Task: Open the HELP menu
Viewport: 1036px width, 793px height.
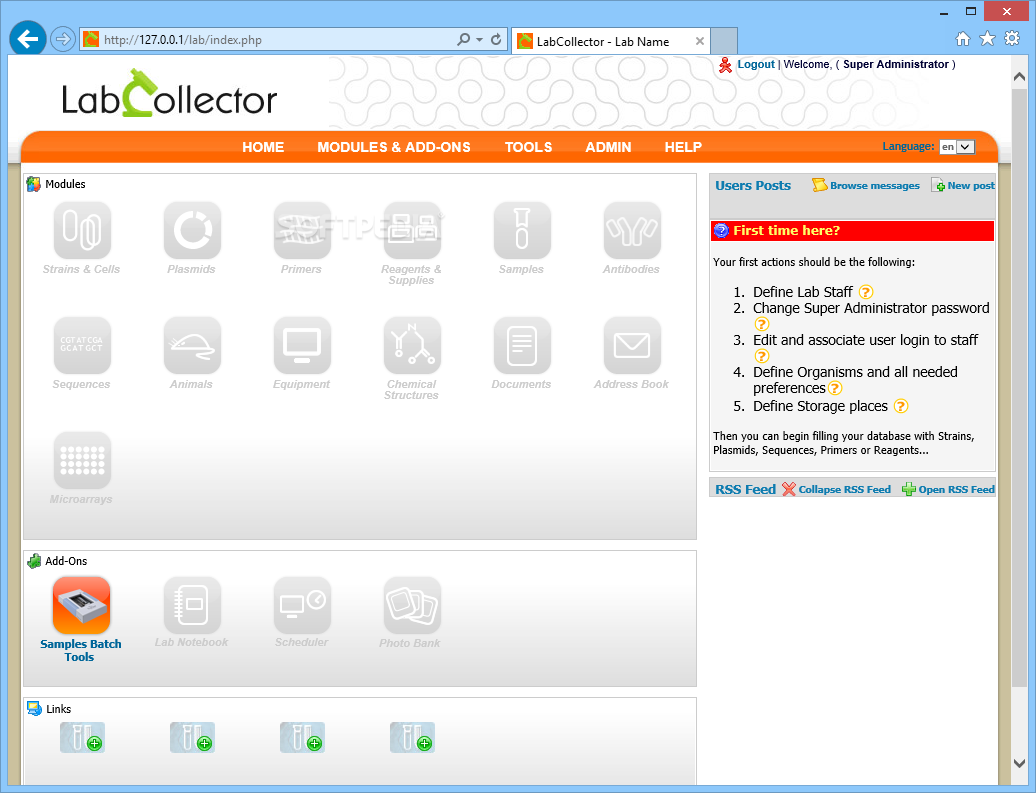Action: (x=683, y=147)
